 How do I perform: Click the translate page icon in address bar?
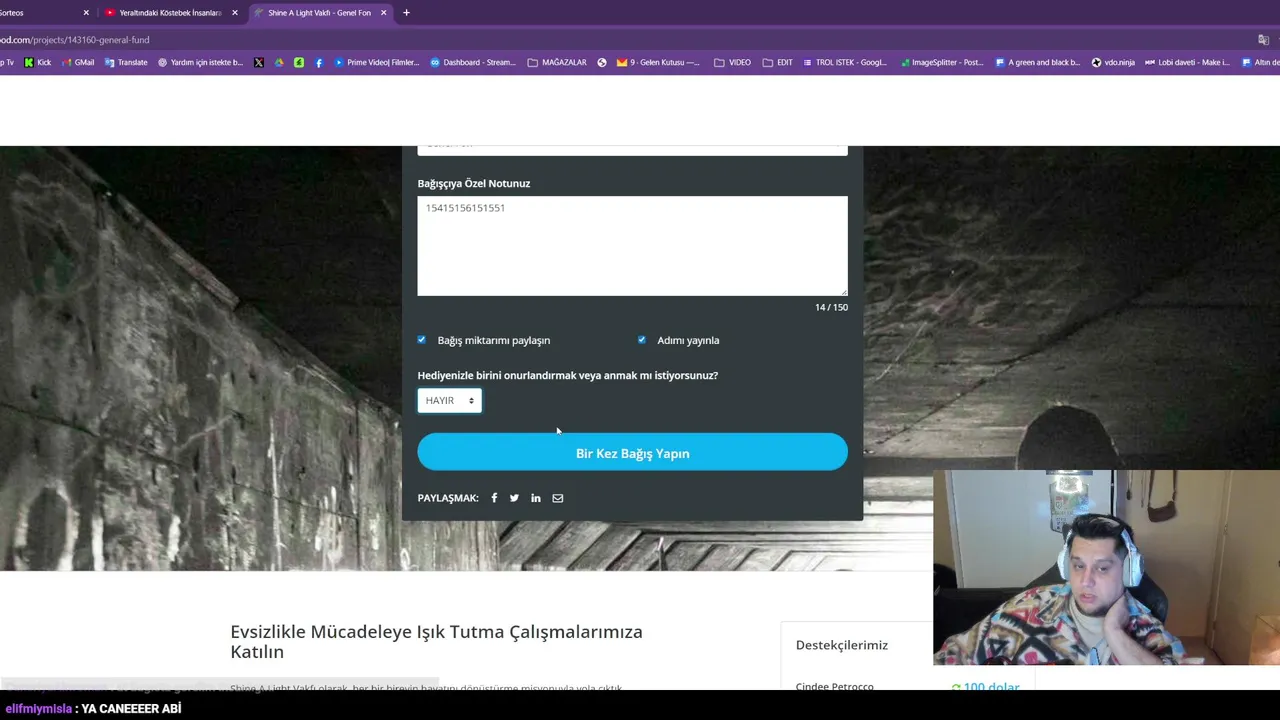(1263, 40)
